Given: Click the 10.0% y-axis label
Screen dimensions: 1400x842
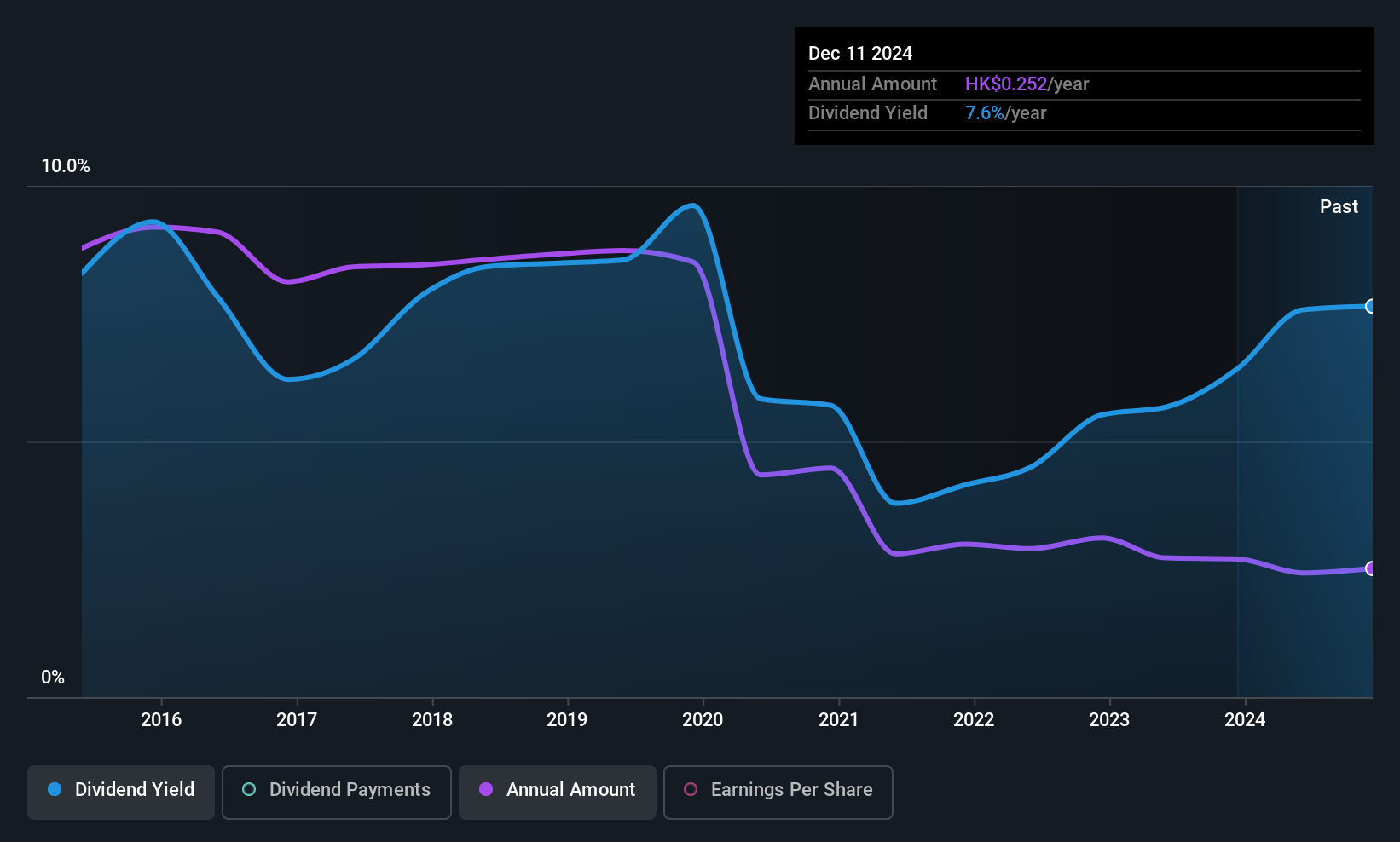Looking at the screenshot, I should pos(66,165).
